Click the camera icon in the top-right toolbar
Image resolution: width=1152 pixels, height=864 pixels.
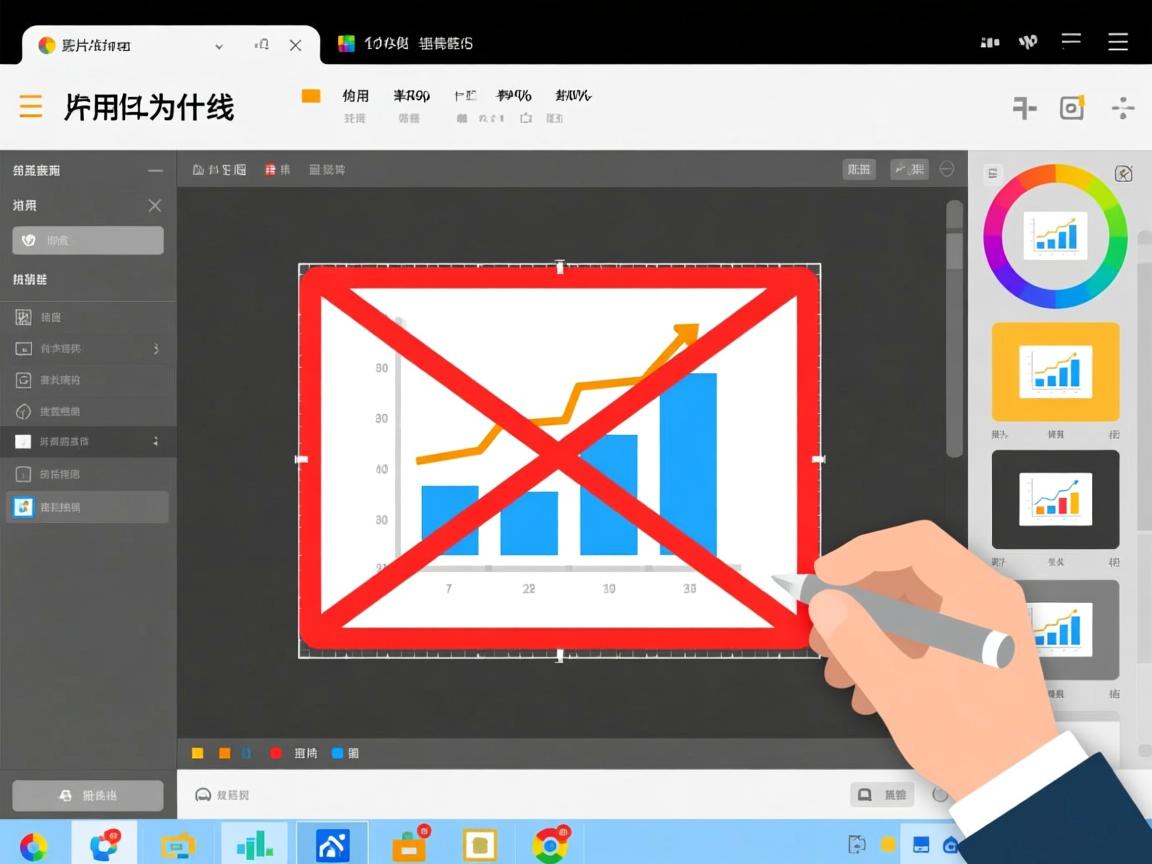pyautogui.click(x=1072, y=108)
